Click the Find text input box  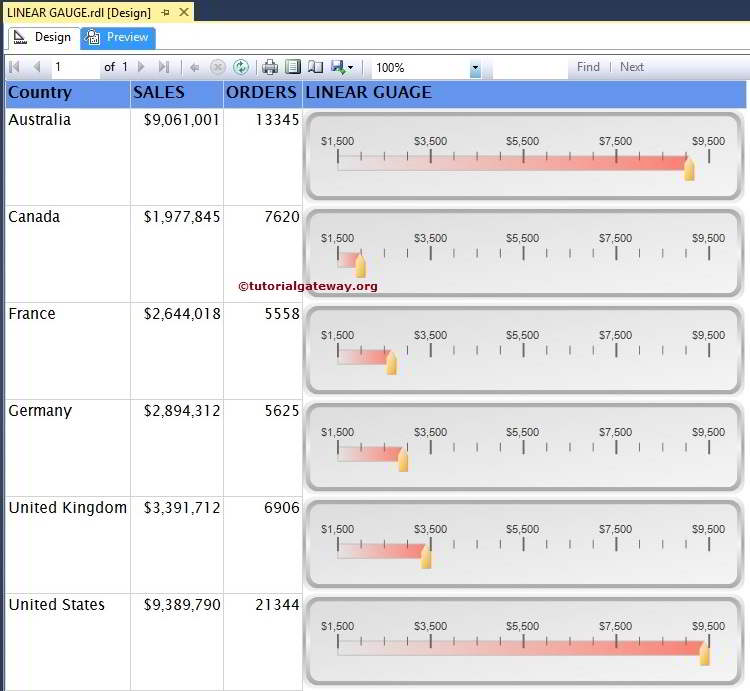pyautogui.click(x=530, y=68)
